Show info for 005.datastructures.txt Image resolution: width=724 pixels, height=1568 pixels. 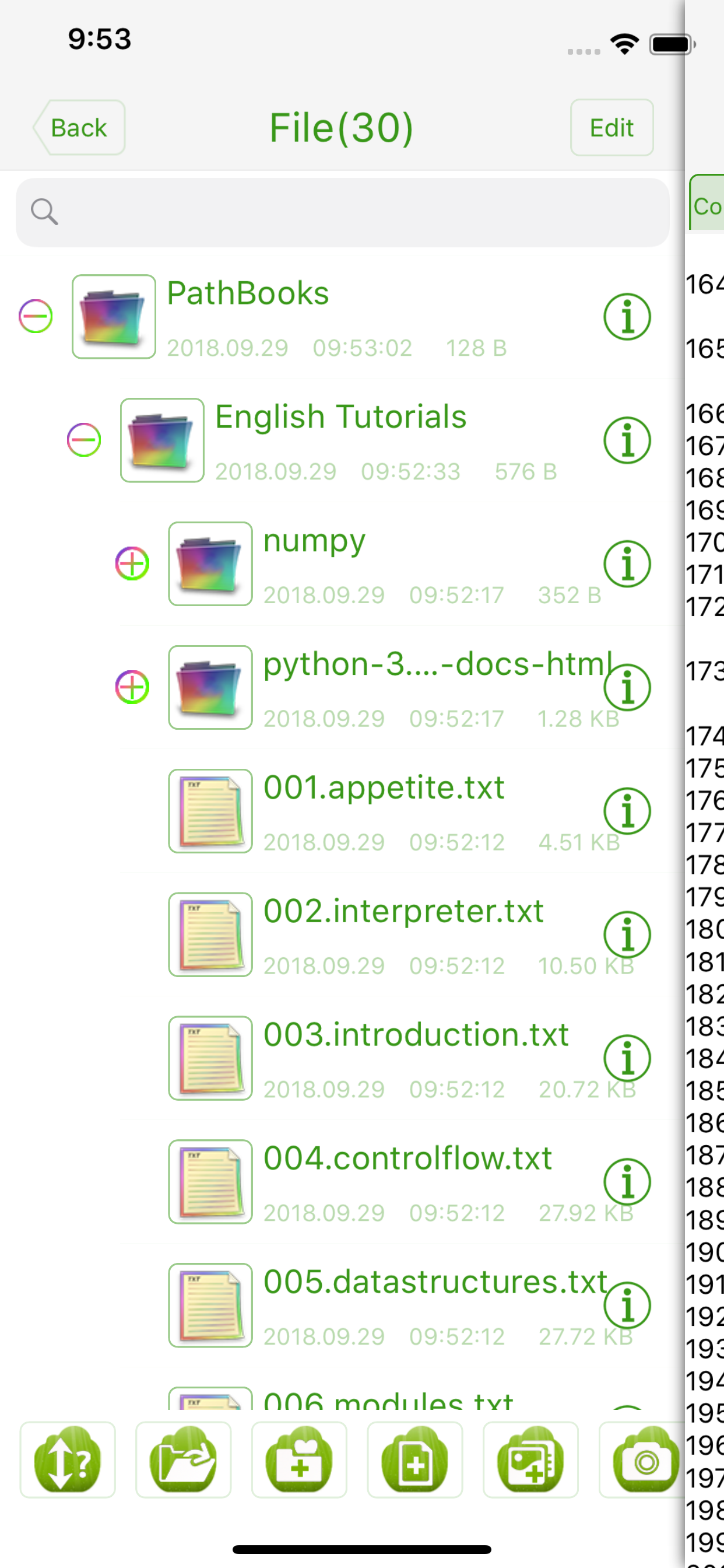(x=627, y=1305)
